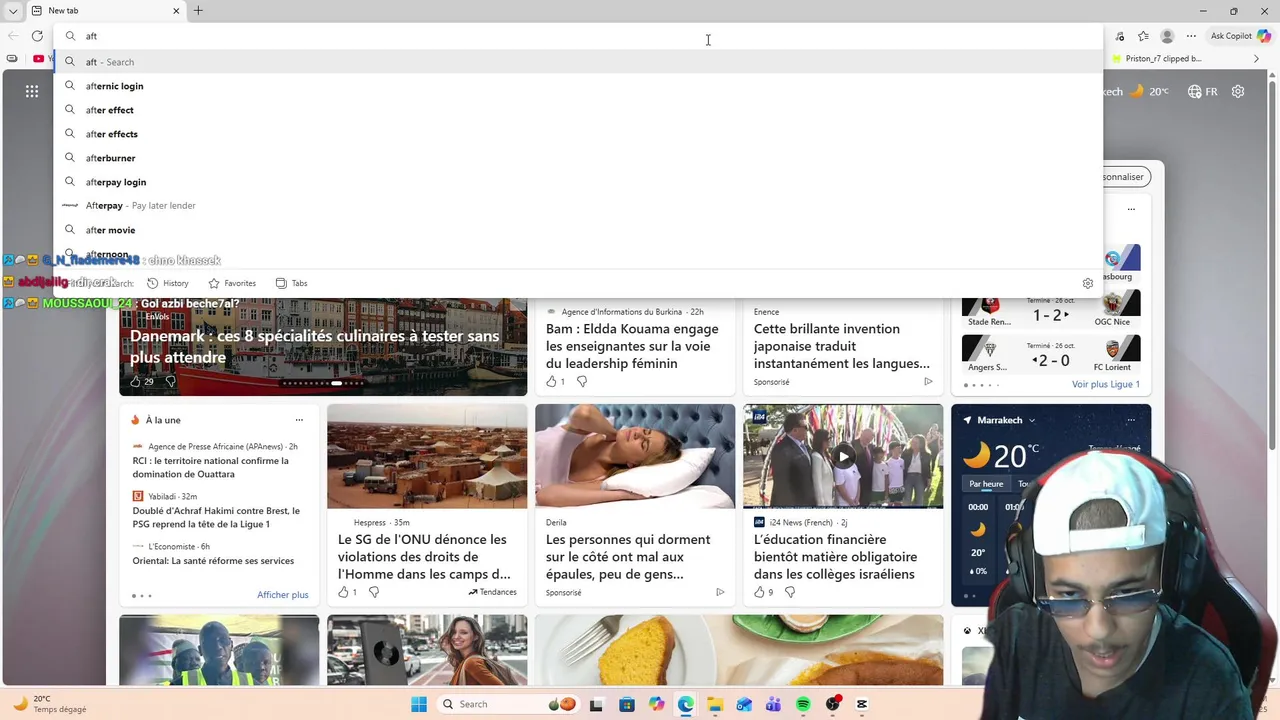Open a new browser tab with plus

(198, 10)
